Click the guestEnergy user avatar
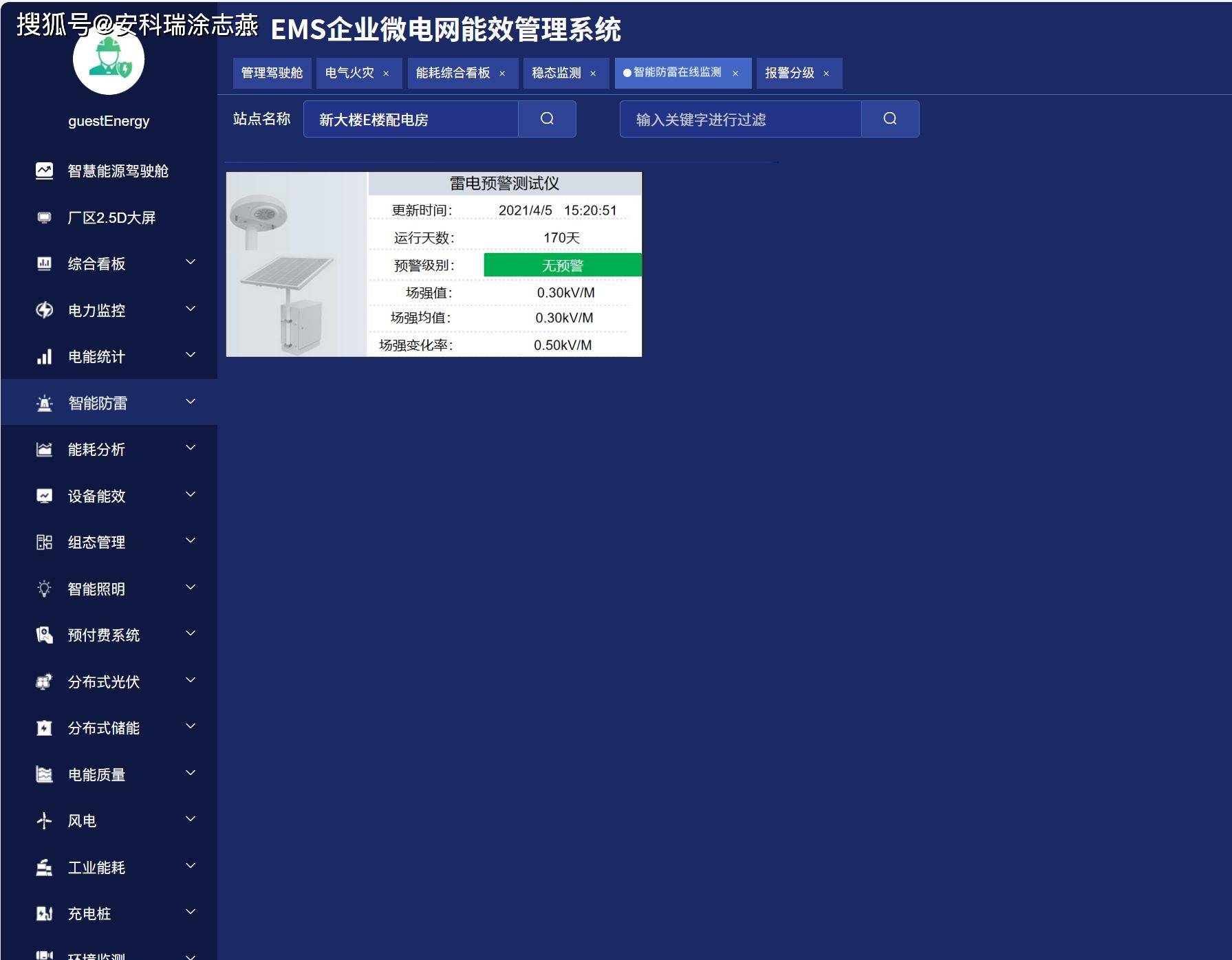The height and width of the screenshot is (960, 1232). [x=109, y=61]
